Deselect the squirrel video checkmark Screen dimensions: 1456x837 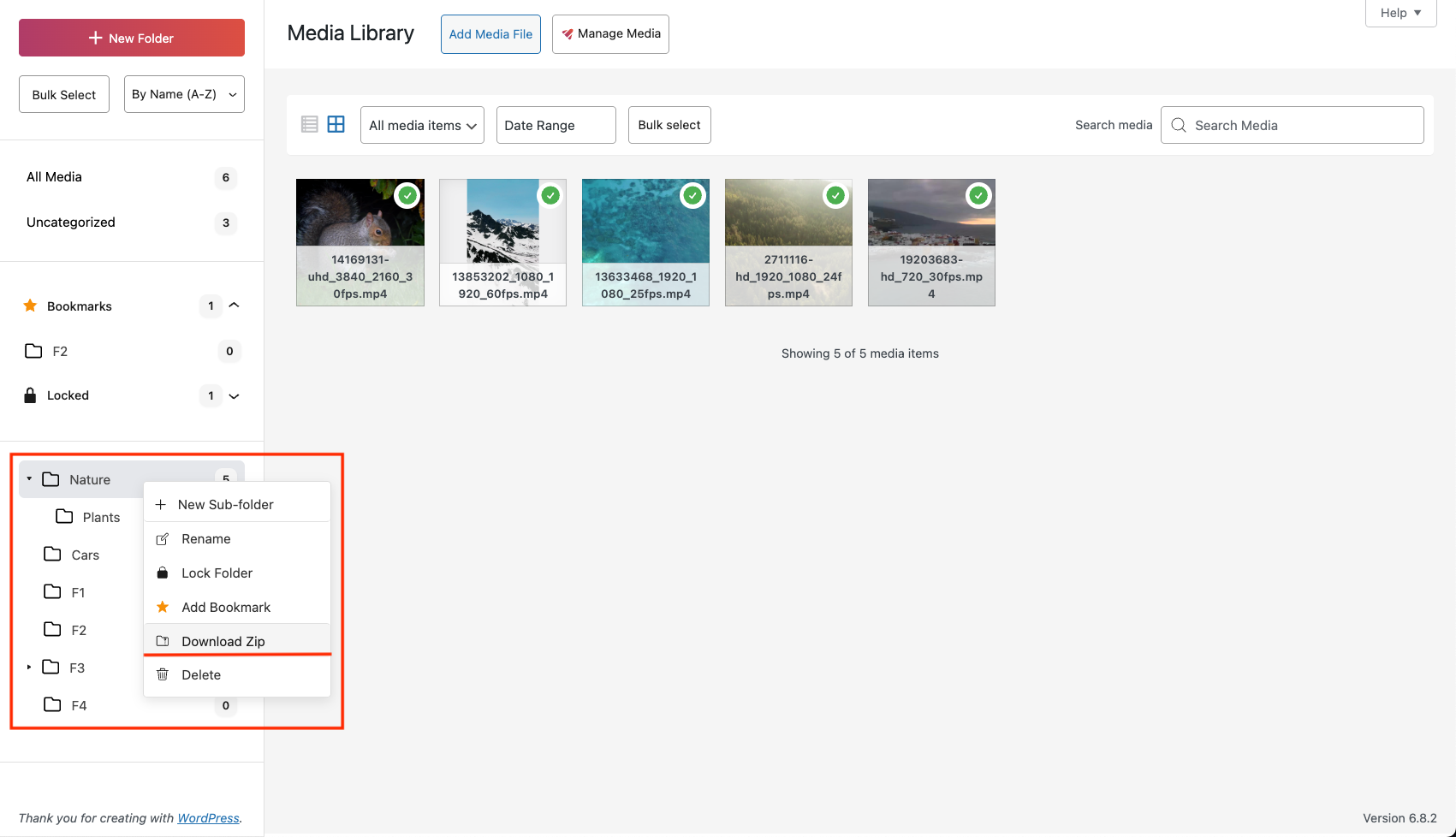[x=407, y=195]
